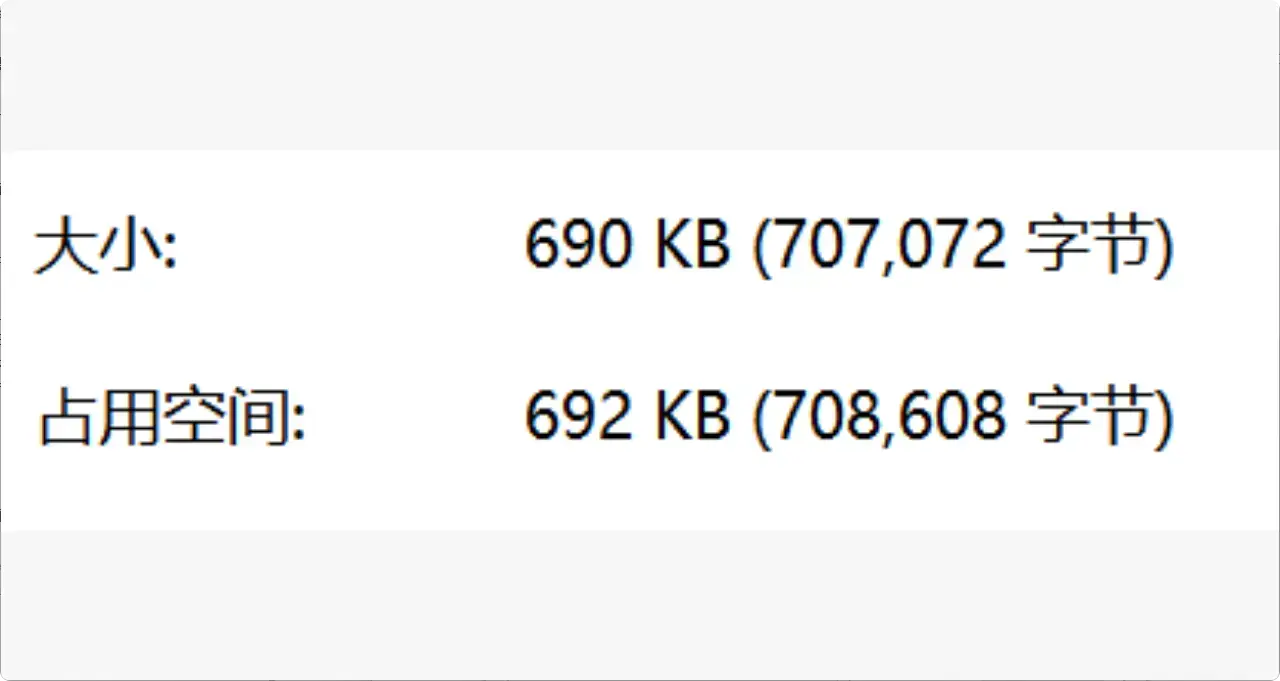
Task: Click the 692 number in the 占用空间 row
Action: click(578, 415)
